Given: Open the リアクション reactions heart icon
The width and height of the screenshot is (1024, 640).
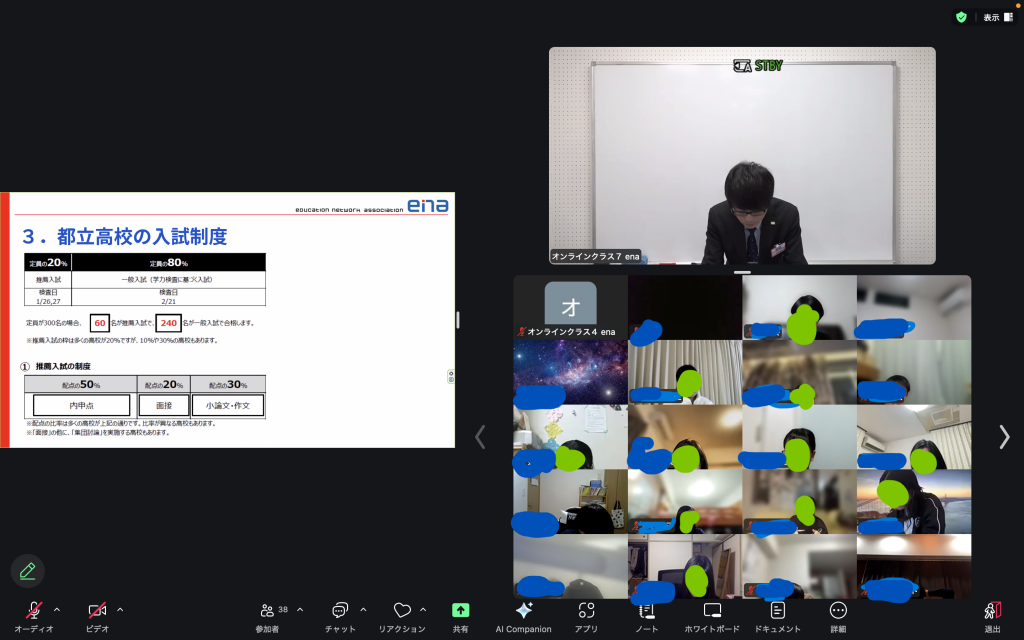Looking at the screenshot, I should click(402, 611).
